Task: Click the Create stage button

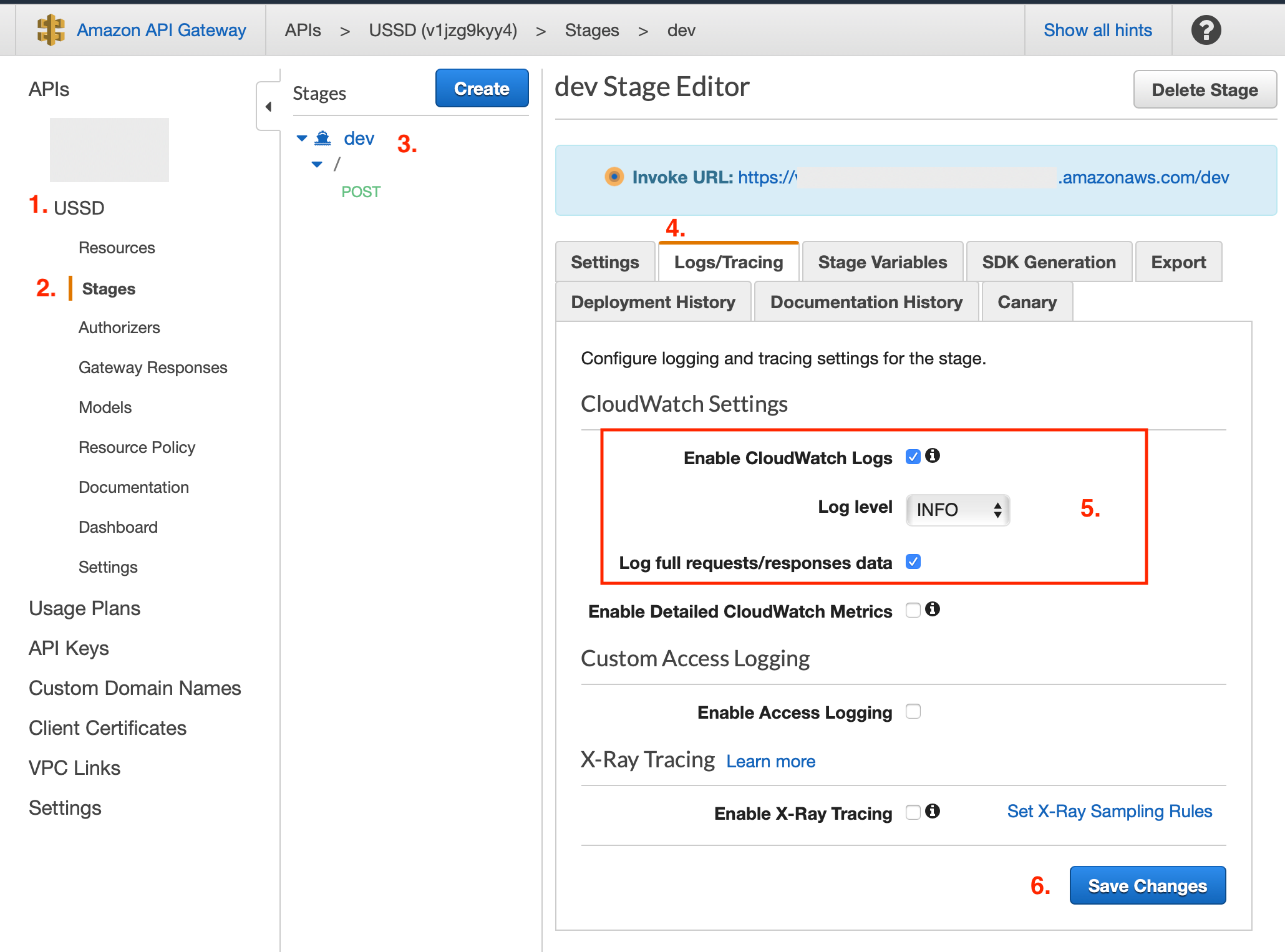Action: pyautogui.click(x=482, y=89)
